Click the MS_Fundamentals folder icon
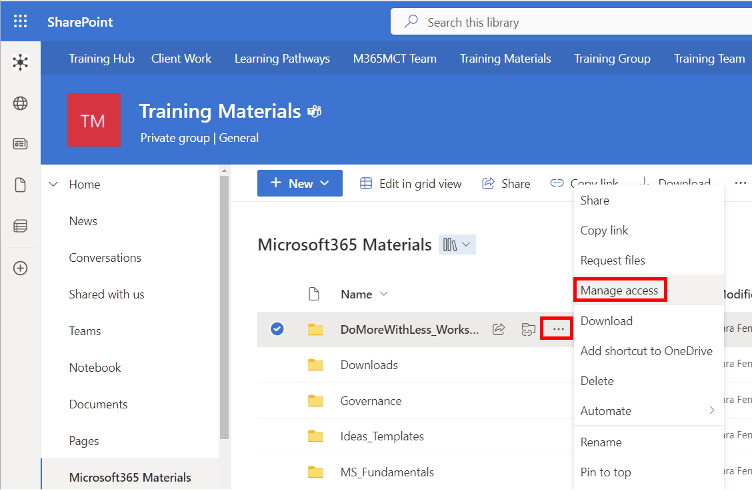Viewport: 752px width, 490px height. coord(316,472)
